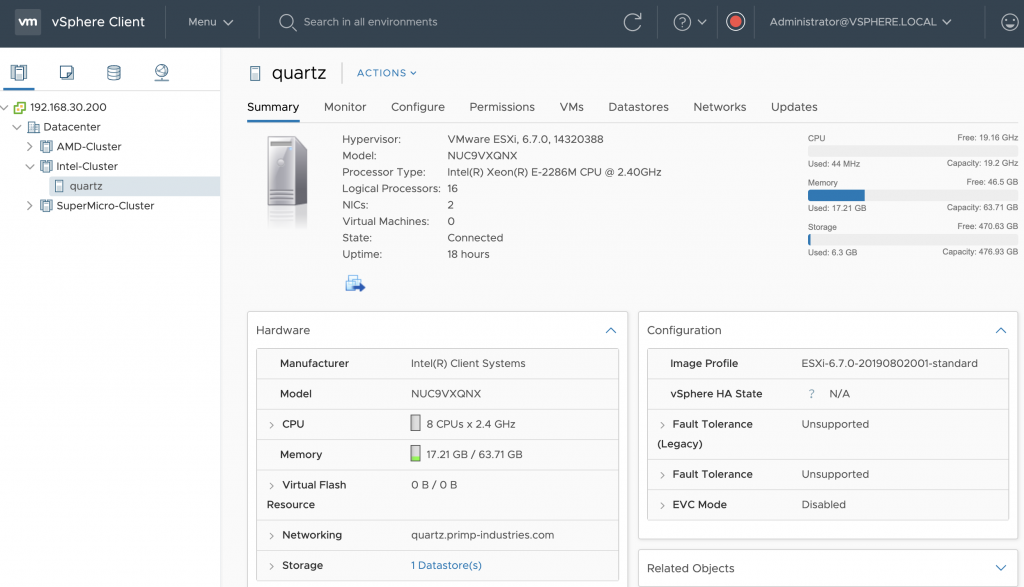Open the Storage inventory view icon
This screenshot has height=587, width=1024.
(x=114, y=72)
